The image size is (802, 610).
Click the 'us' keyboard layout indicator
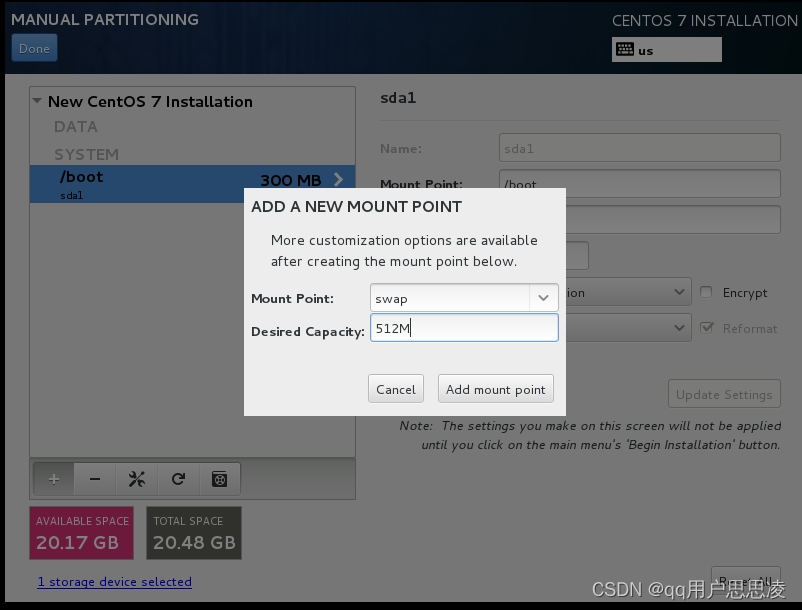click(x=666, y=49)
